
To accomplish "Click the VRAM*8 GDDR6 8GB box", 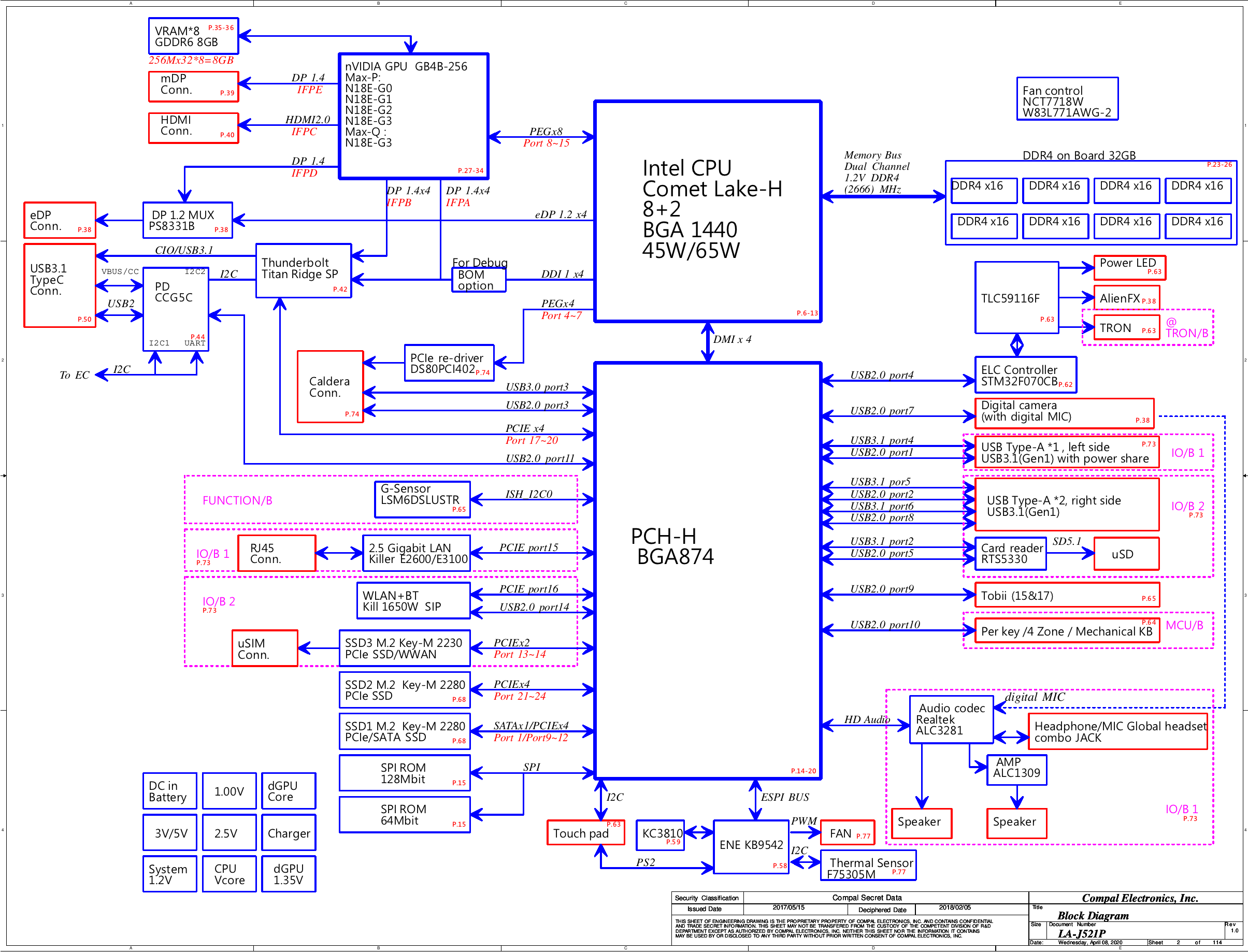I will click(193, 36).
